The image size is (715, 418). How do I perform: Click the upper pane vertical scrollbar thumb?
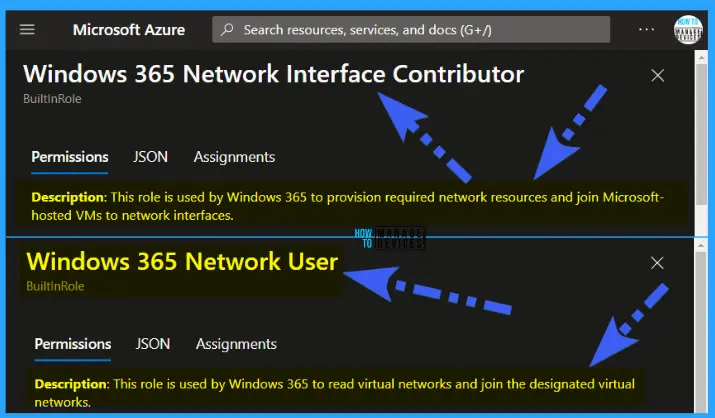(x=701, y=134)
